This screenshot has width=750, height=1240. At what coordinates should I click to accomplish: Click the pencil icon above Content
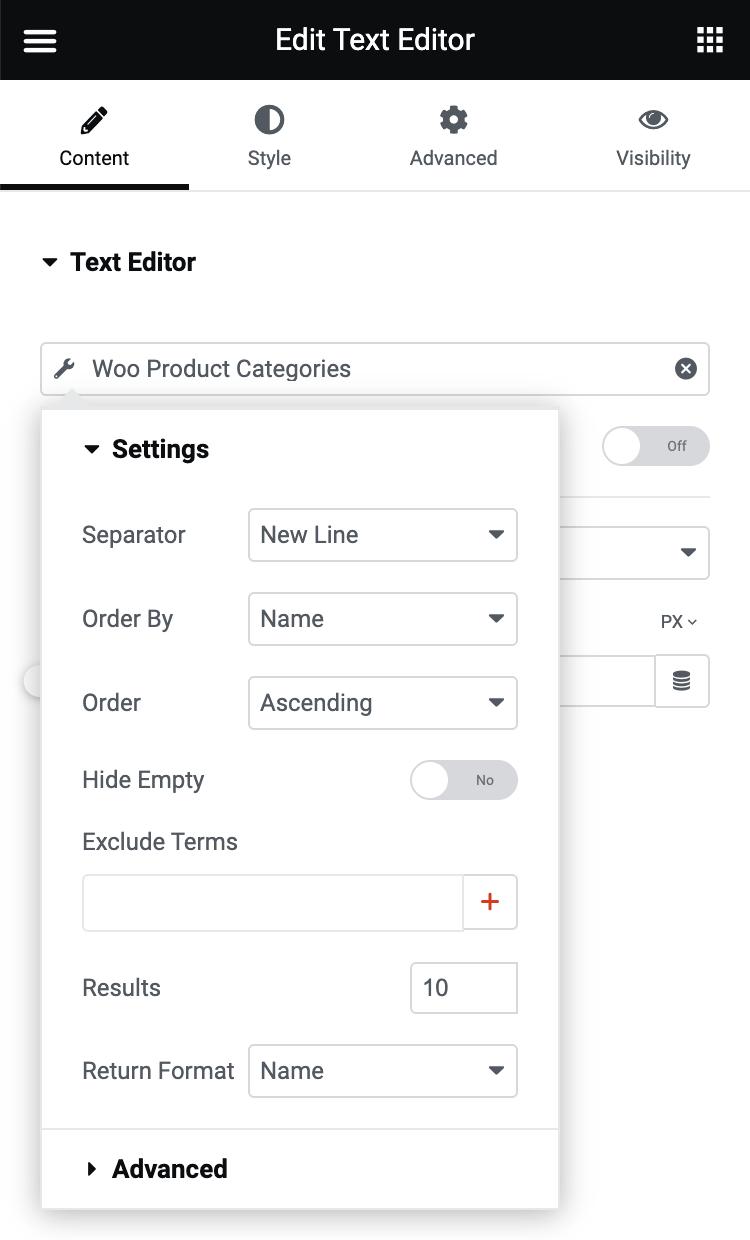point(93,119)
